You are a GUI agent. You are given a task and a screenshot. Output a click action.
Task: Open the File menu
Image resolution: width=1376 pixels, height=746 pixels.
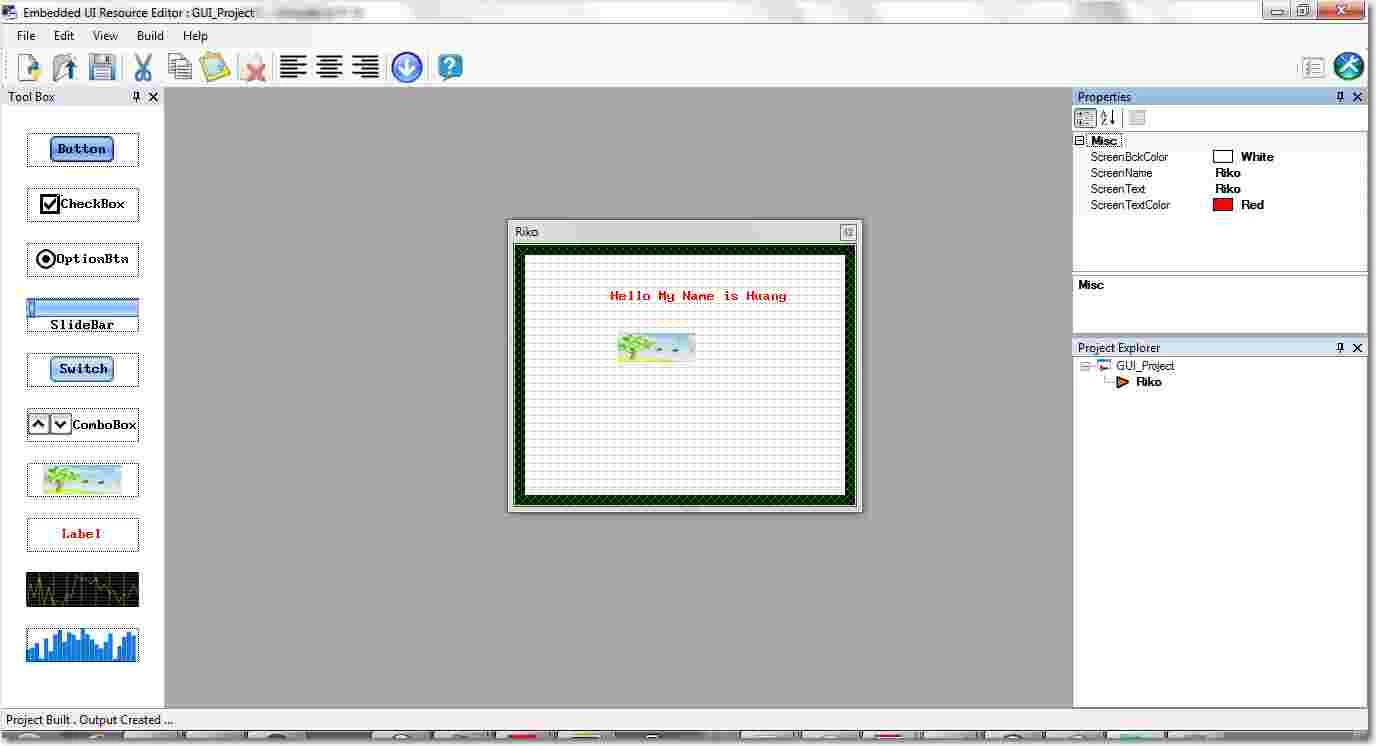click(26, 36)
